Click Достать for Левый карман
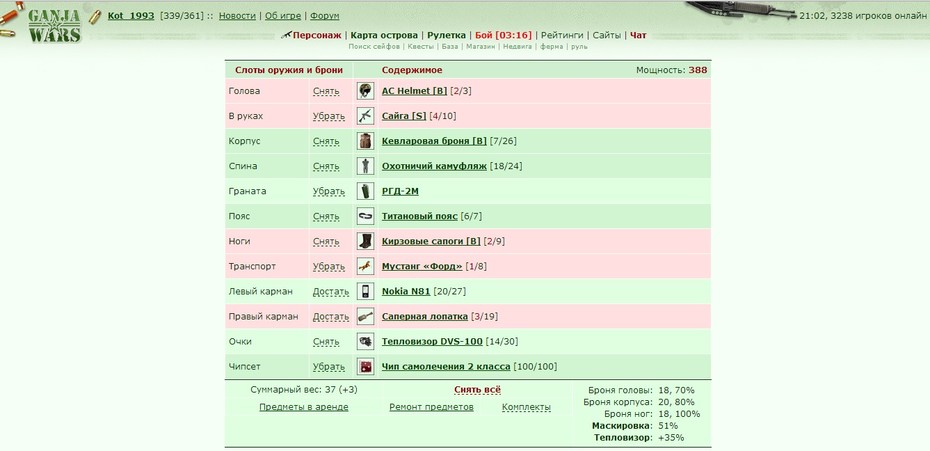930x451 pixels. 331,291
